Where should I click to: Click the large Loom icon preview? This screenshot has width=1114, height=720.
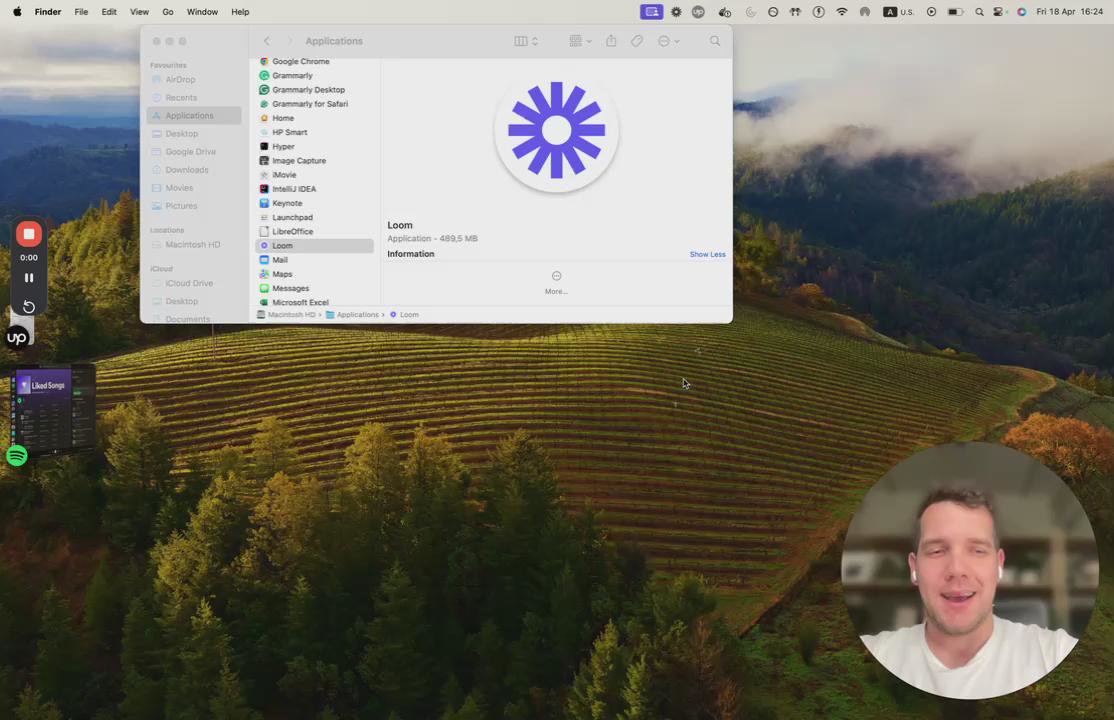(x=556, y=130)
